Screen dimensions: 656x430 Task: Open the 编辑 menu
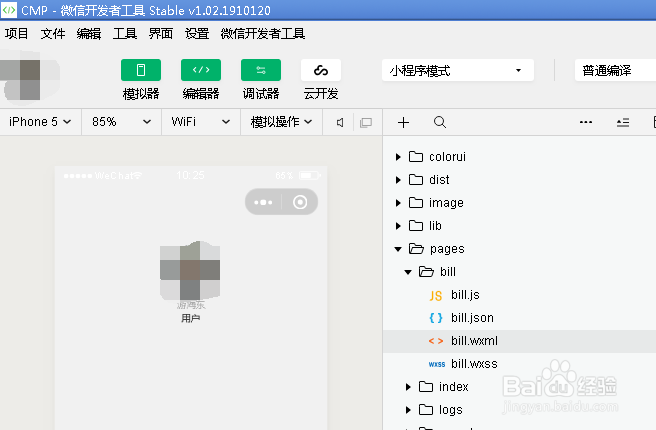click(89, 33)
